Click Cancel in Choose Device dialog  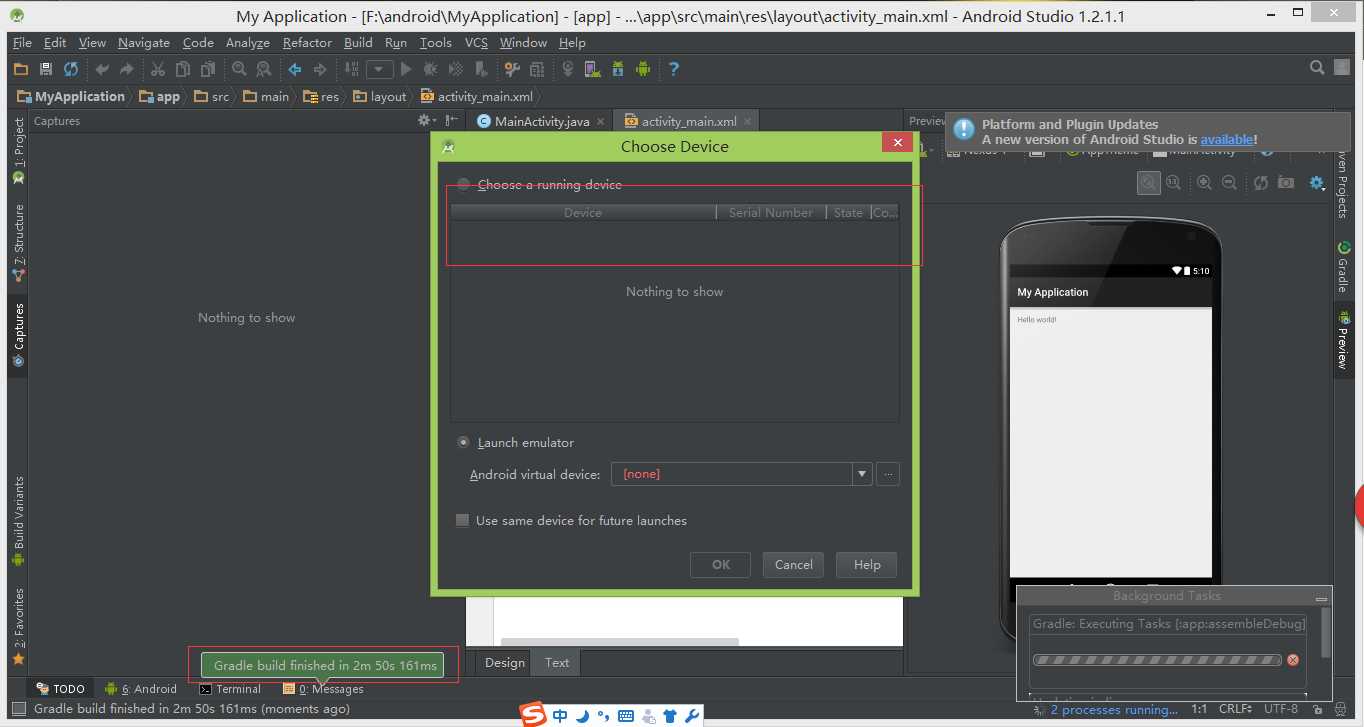tap(794, 564)
